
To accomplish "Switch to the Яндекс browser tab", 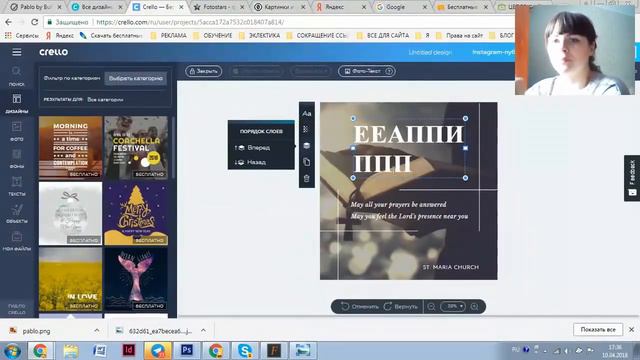I will [x=340, y=7].
